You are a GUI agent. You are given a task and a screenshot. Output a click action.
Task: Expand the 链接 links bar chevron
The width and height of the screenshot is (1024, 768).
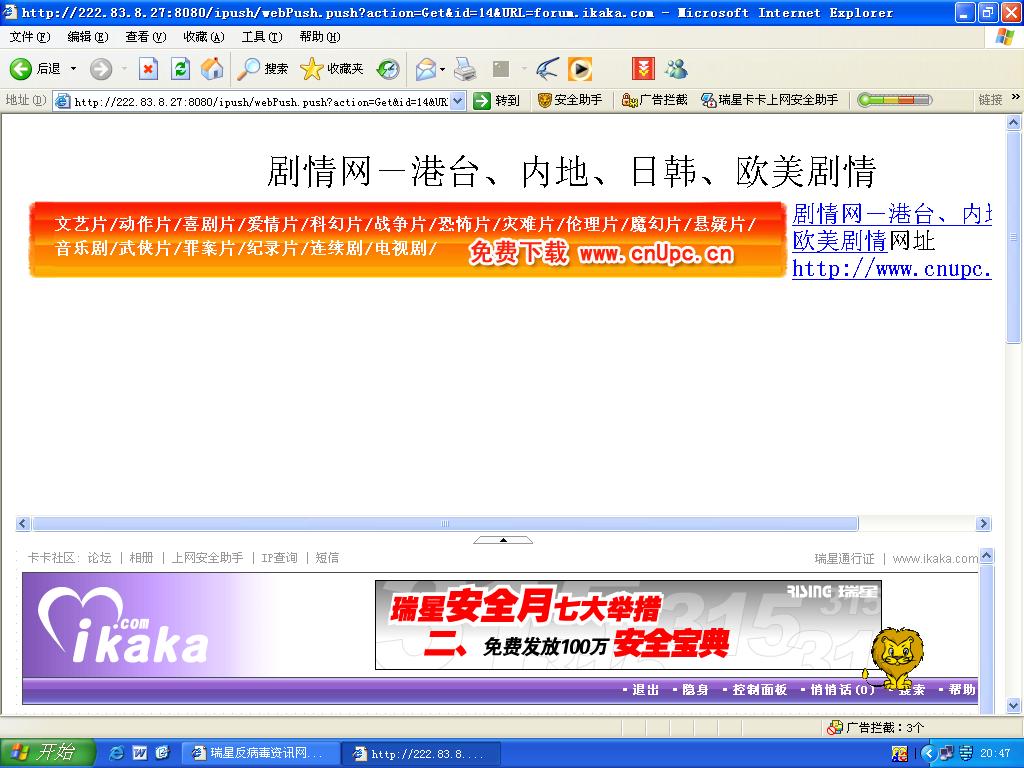[1016, 97]
